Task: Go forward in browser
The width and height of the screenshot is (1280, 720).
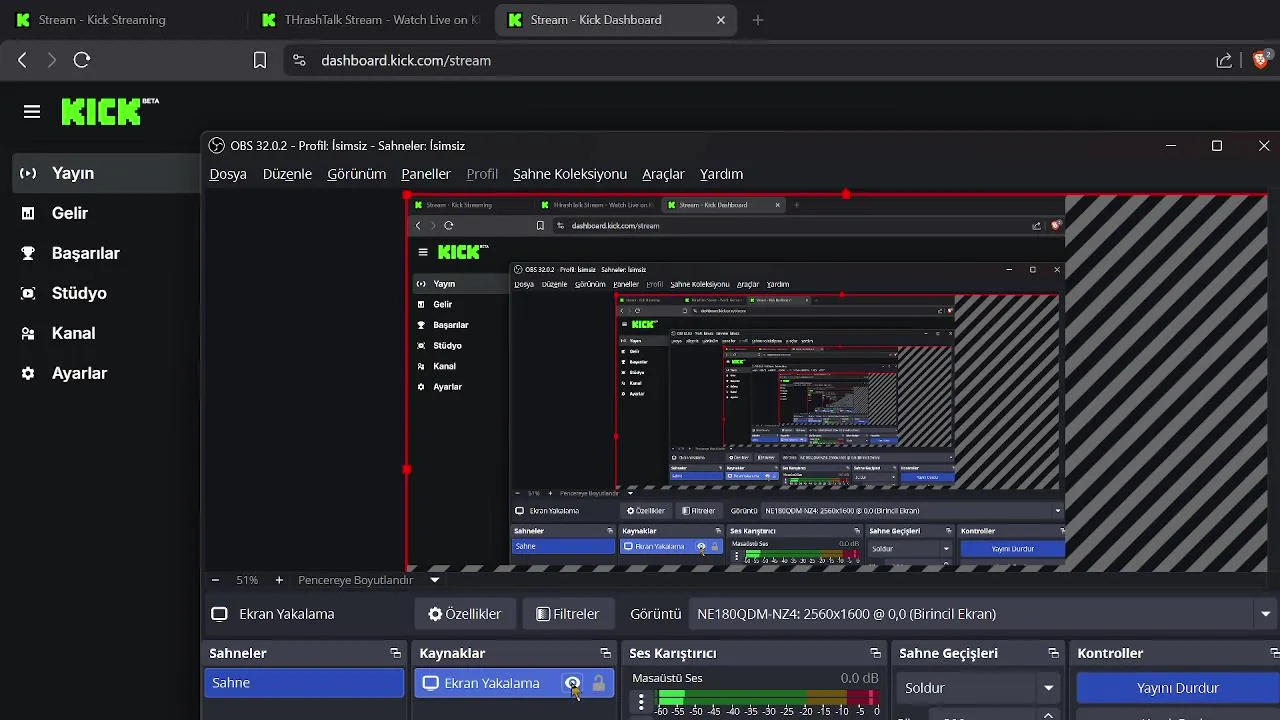Action: tap(52, 60)
